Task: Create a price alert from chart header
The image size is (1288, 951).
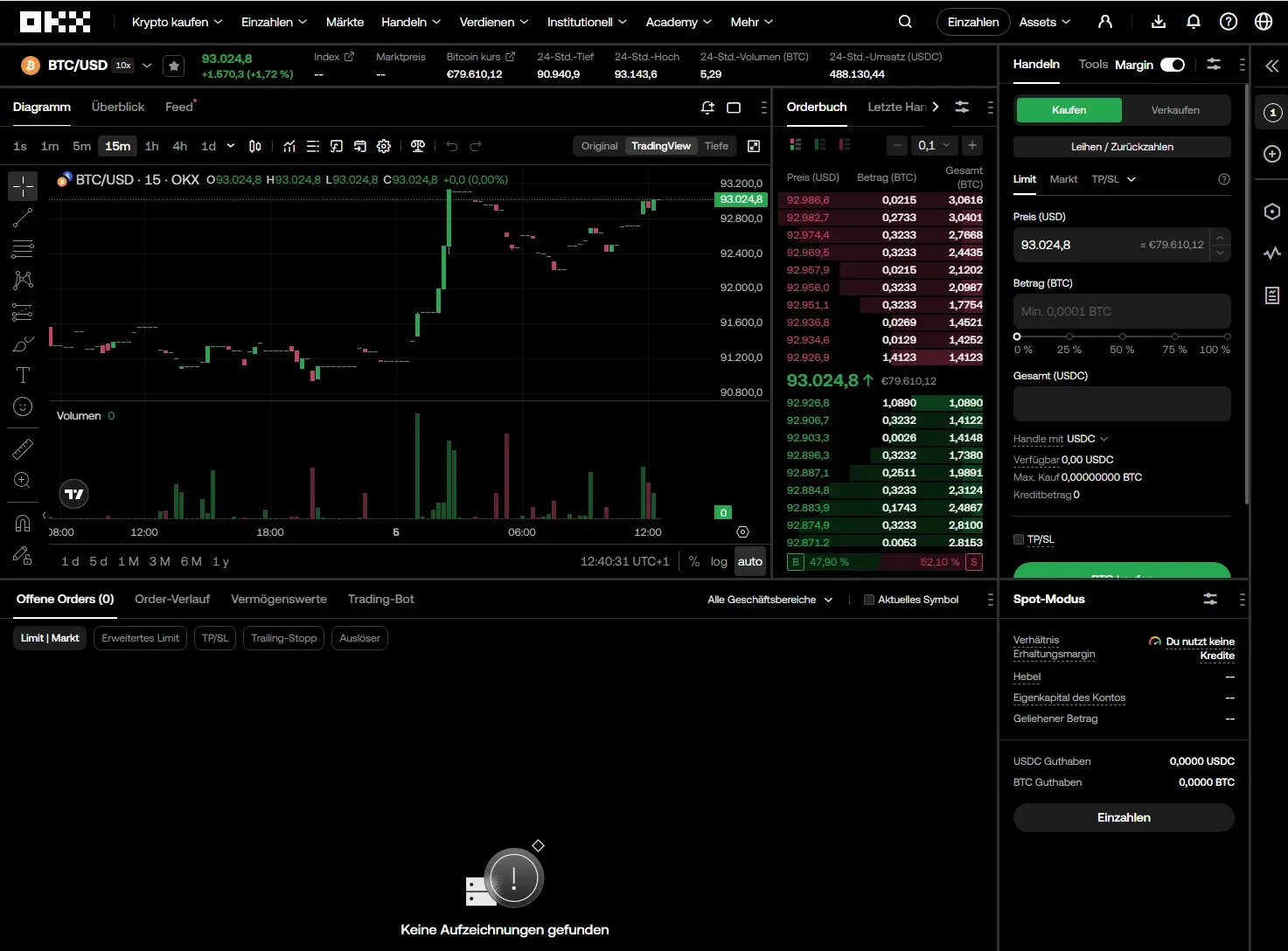Action: click(x=707, y=108)
